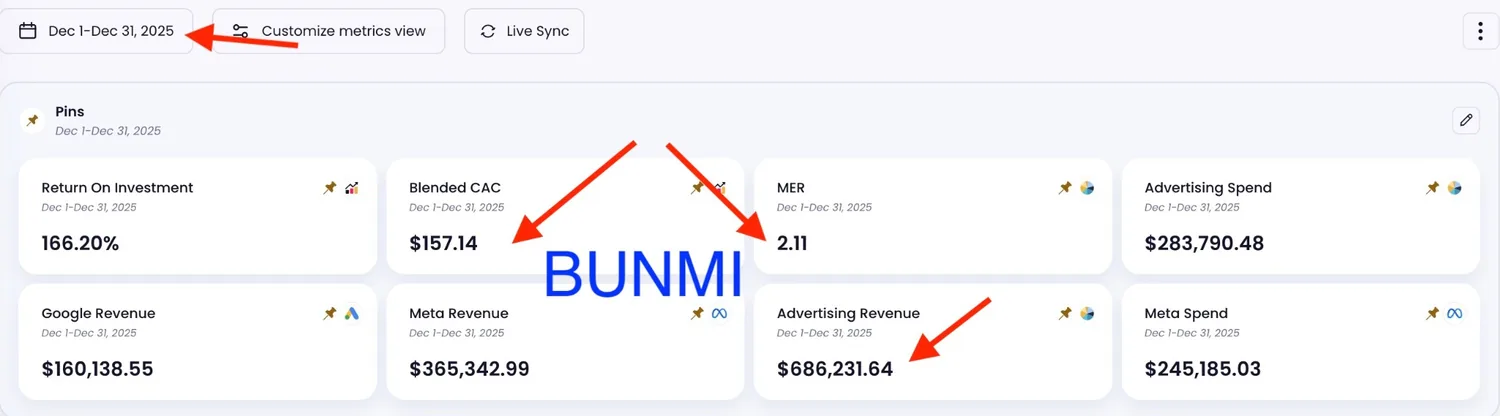The width and height of the screenshot is (1500, 416).
Task: Select the Meta Spend title
Action: click(x=1186, y=314)
